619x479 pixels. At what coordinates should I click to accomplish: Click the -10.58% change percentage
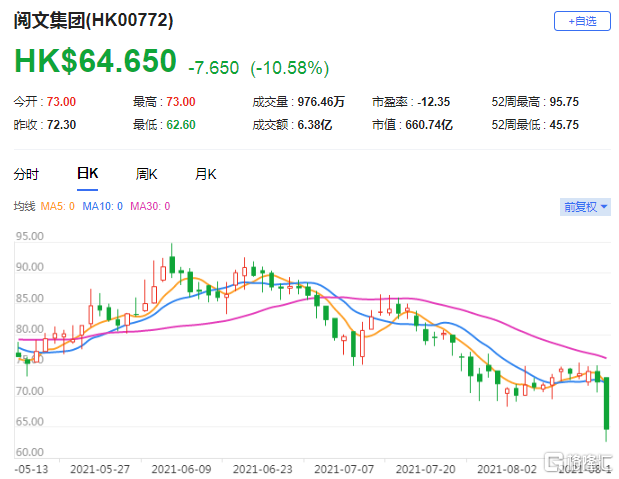[289, 68]
